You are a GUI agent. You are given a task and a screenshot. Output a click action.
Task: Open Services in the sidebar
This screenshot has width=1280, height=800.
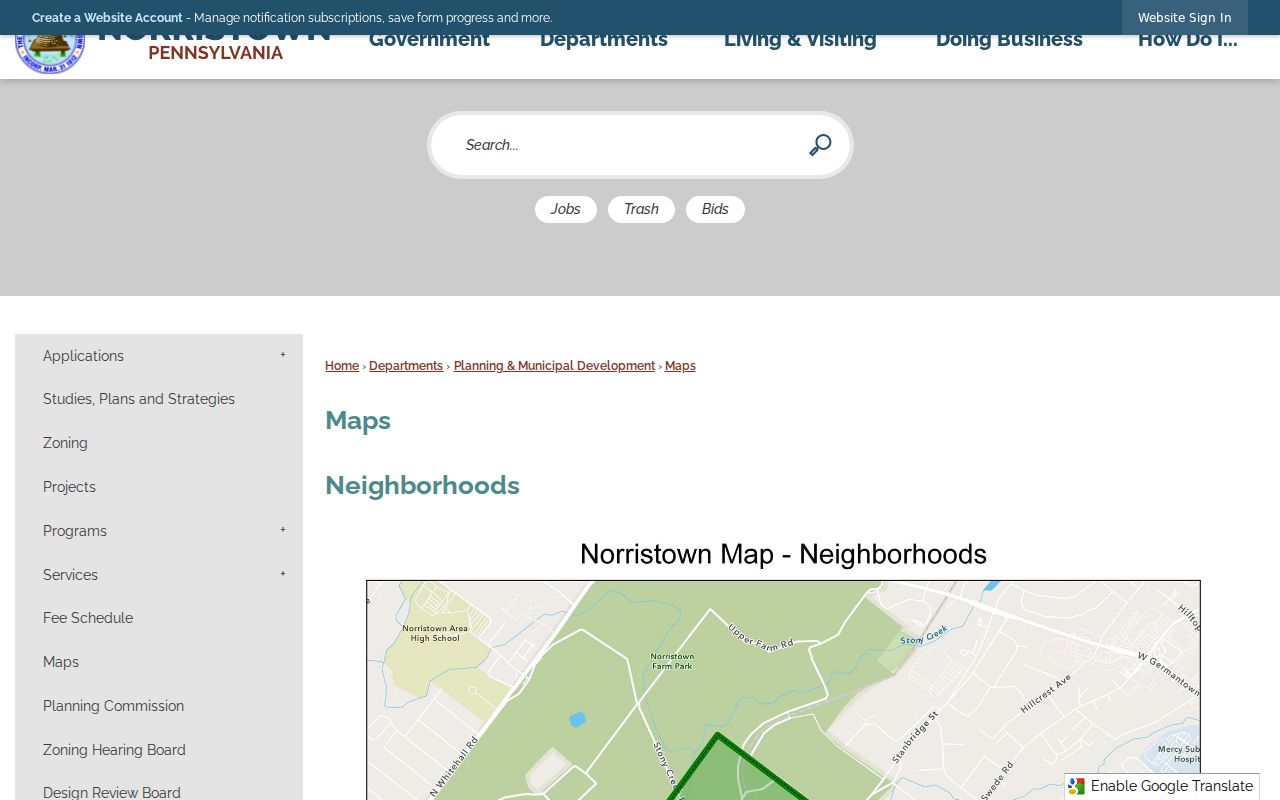point(70,575)
